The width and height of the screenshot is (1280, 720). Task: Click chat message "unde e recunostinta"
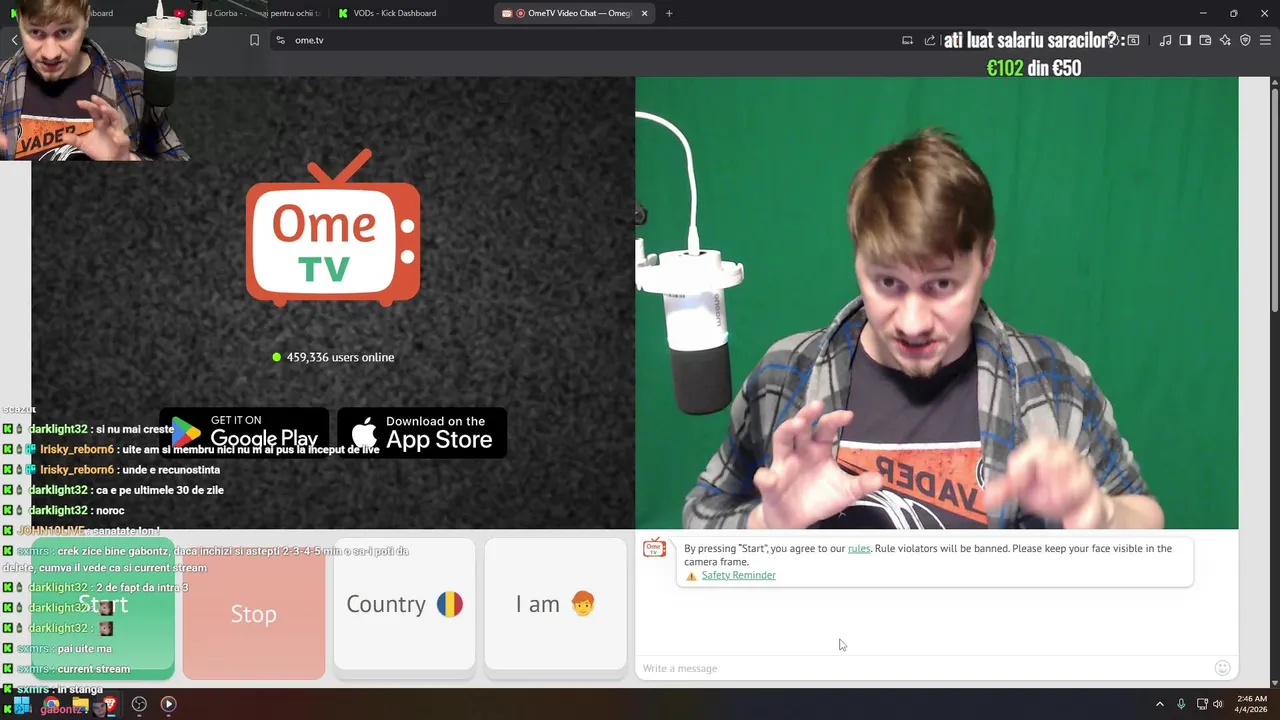(x=171, y=470)
